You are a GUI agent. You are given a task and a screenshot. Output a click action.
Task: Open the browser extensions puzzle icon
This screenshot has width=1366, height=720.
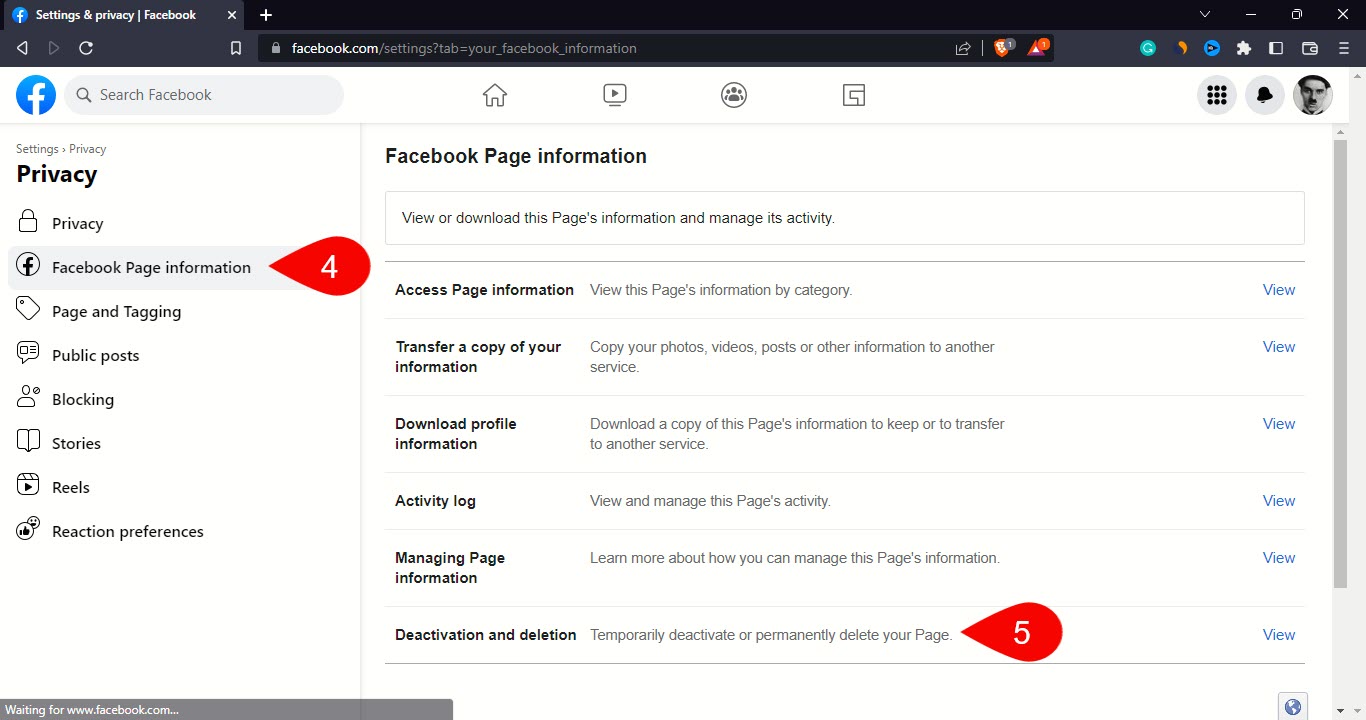pos(1244,48)
